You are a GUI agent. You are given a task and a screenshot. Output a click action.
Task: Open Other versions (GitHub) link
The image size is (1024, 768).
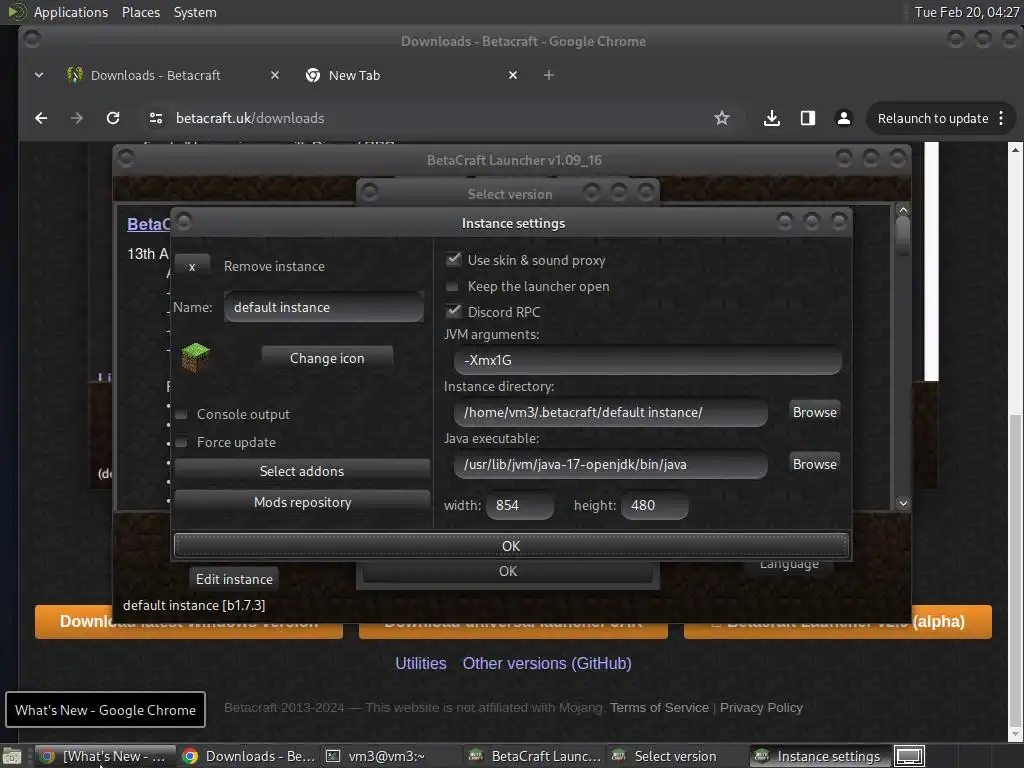(x=547, y=664)
